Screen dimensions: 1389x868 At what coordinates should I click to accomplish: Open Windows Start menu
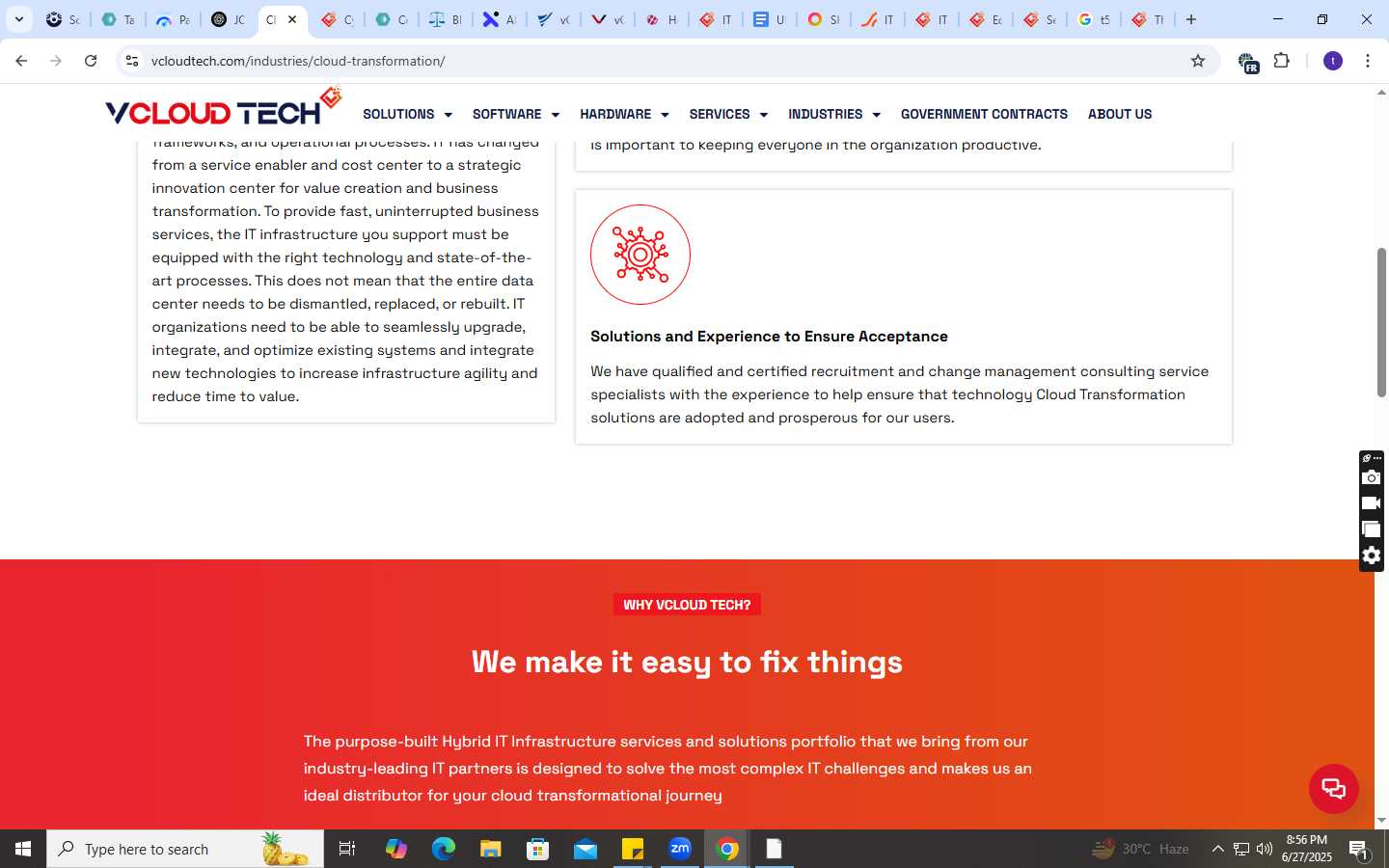[x=23, y=849]
